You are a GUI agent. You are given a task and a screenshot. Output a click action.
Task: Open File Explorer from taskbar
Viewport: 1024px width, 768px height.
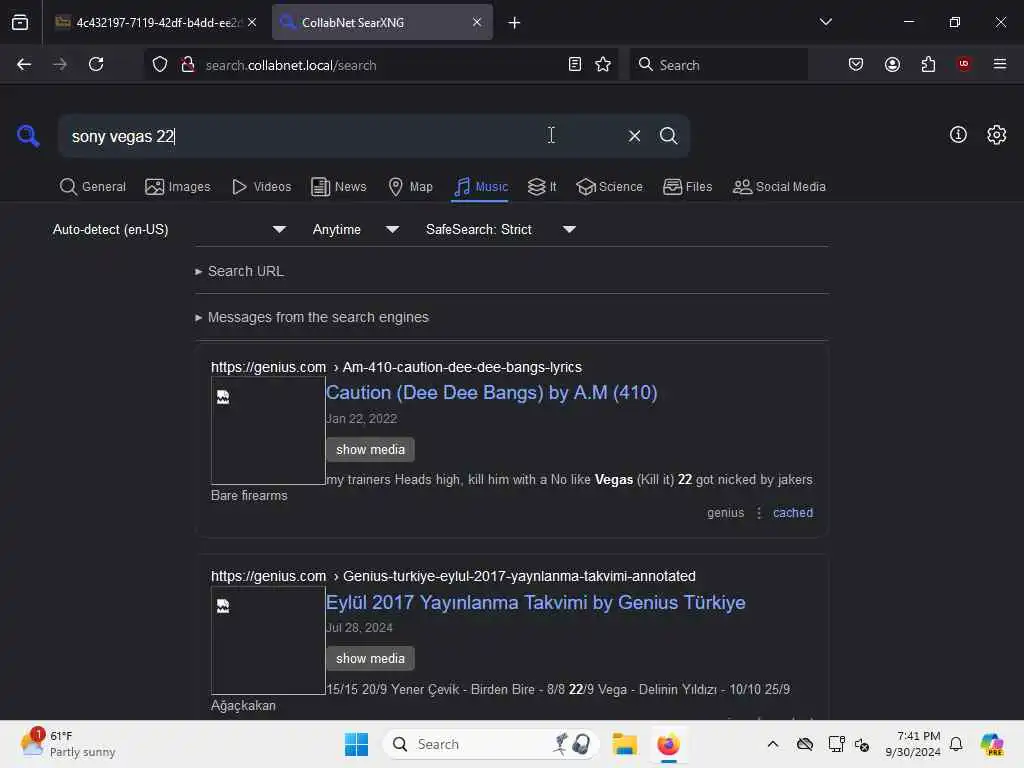624,744
